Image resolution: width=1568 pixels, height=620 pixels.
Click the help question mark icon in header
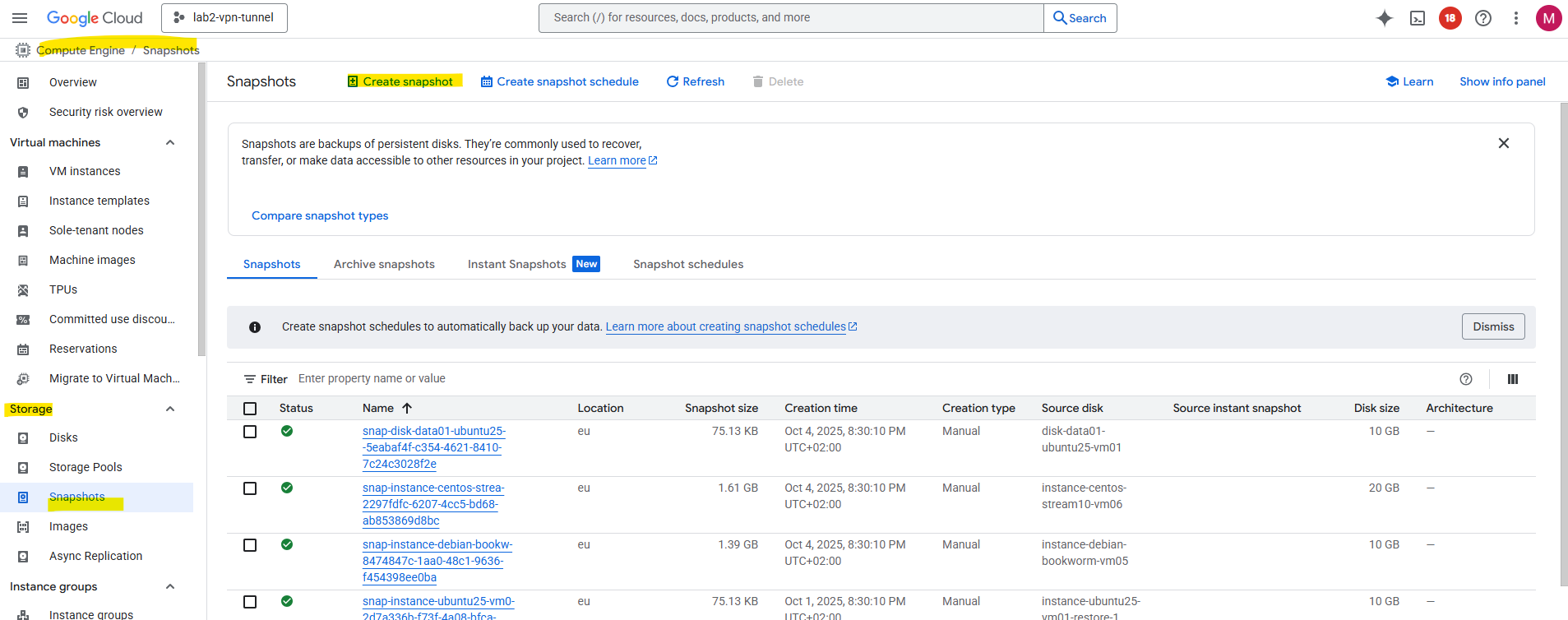point(1483,18)
